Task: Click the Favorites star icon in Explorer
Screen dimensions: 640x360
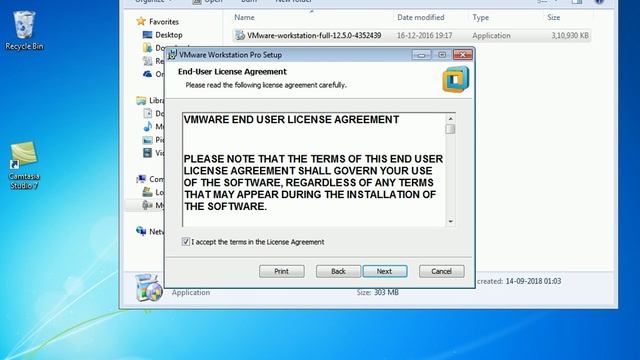Action: (x=141, y=21)
